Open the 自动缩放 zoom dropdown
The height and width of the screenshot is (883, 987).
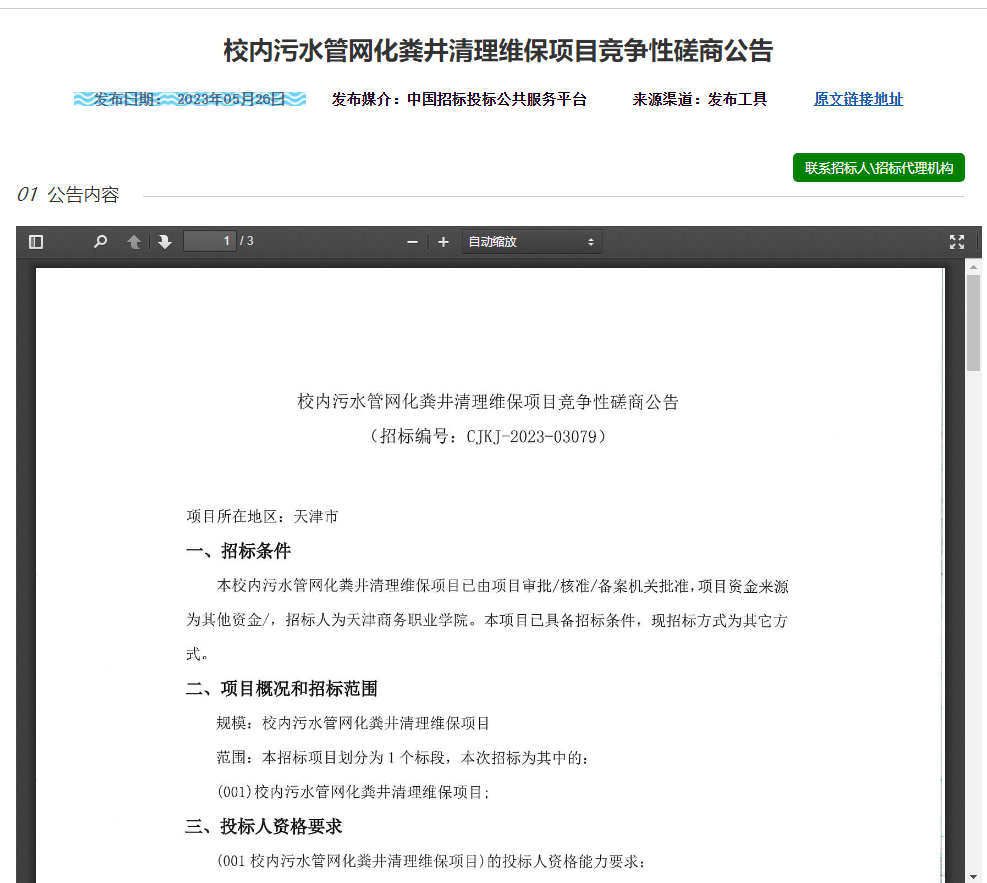[x=531, y=242]
